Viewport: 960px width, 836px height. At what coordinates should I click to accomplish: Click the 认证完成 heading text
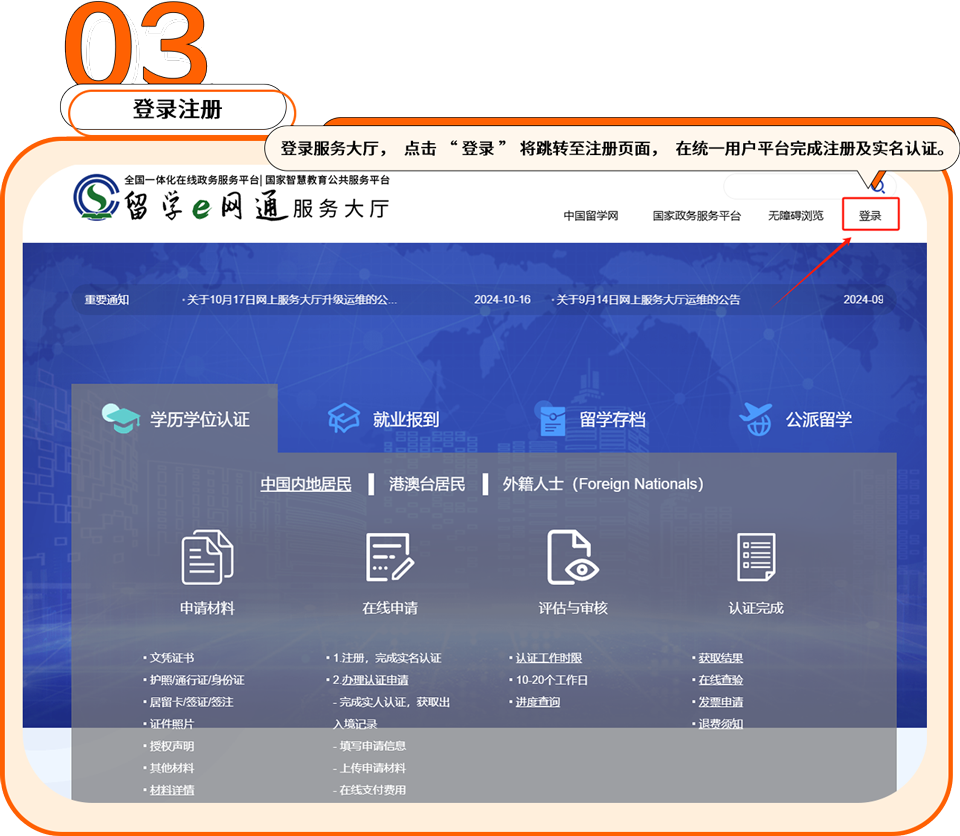click(x=756, y=608)
